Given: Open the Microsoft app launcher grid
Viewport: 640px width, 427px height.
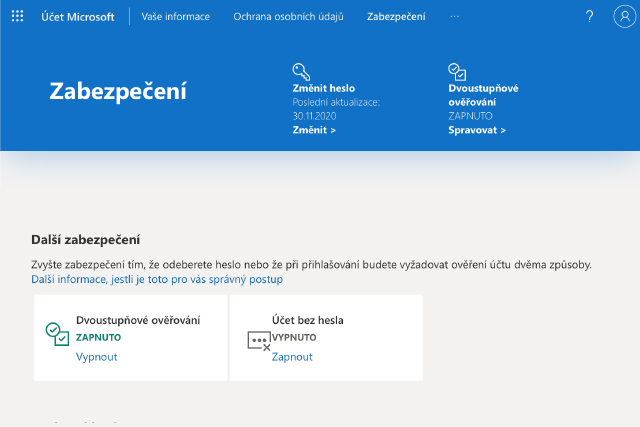Looking at the screenshot, I should (18, 16).
